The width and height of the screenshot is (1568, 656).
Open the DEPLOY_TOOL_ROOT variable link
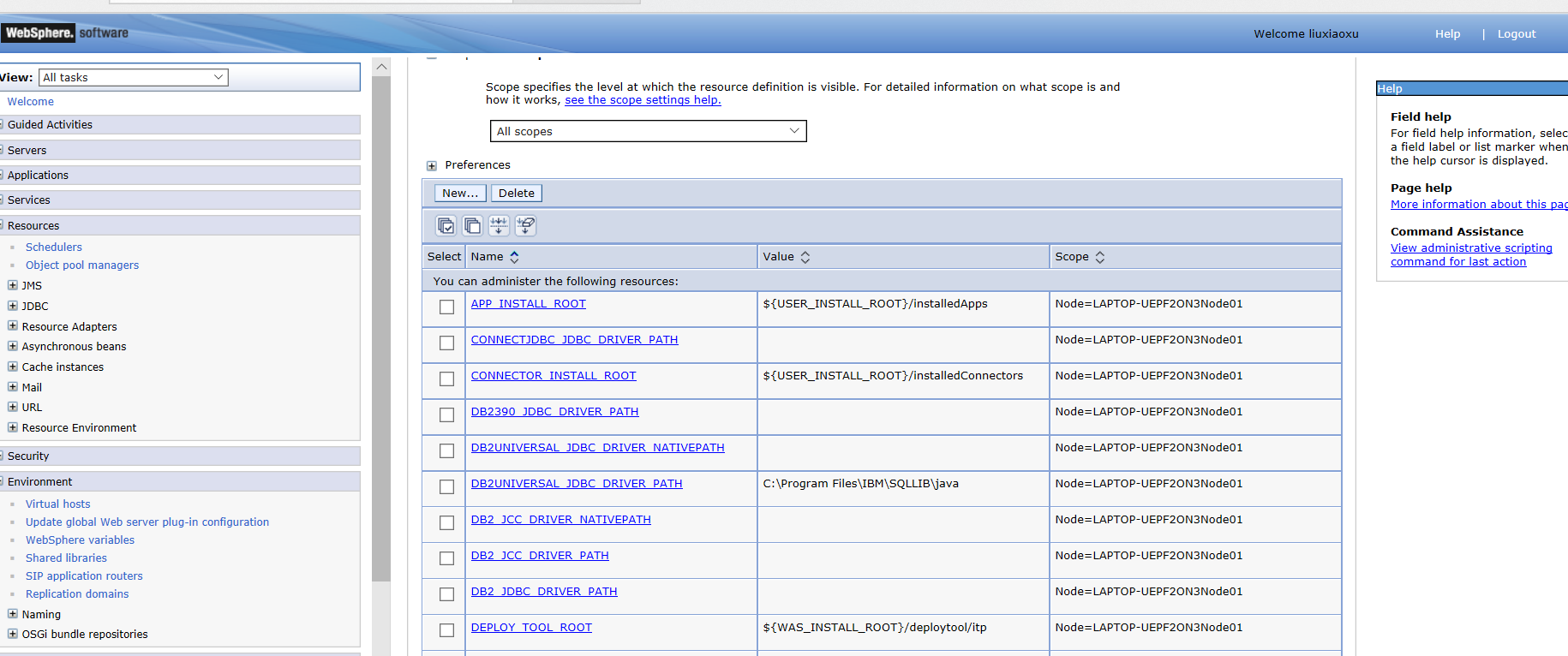pos(531,628)
